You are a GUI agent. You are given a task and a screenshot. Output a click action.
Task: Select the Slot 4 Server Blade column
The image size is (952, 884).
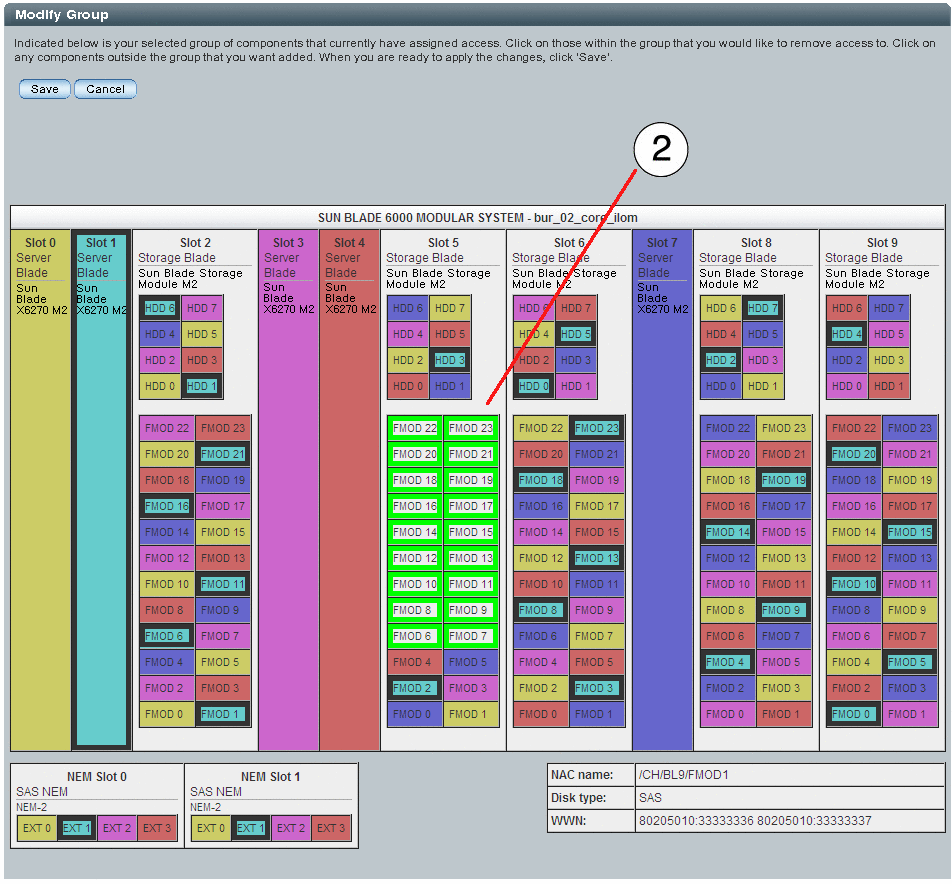(x=350, y=490)
